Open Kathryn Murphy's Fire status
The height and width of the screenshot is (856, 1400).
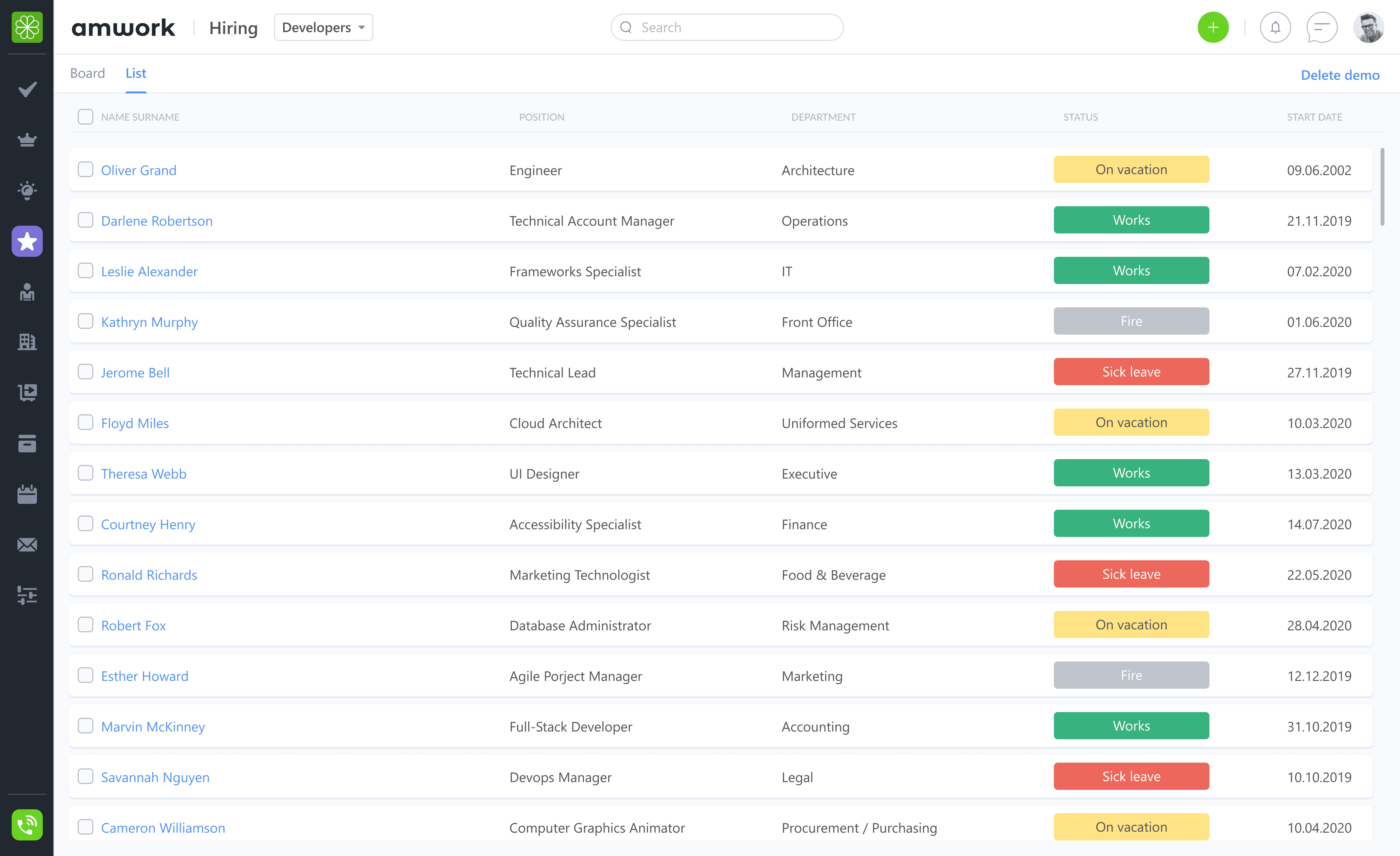[x=1131, y=321]
